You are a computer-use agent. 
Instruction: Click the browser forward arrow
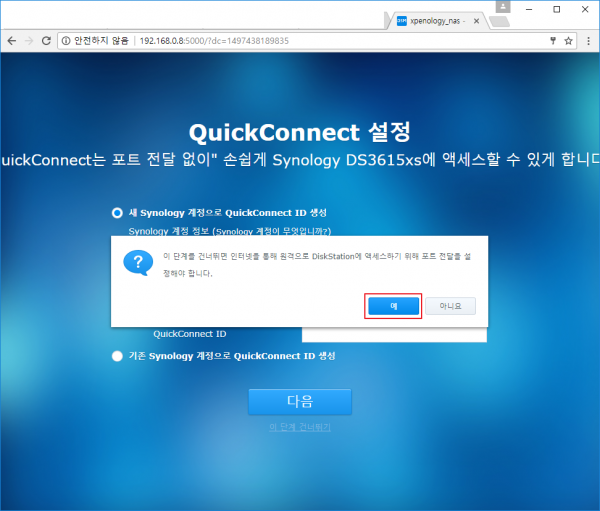(29, 41)
